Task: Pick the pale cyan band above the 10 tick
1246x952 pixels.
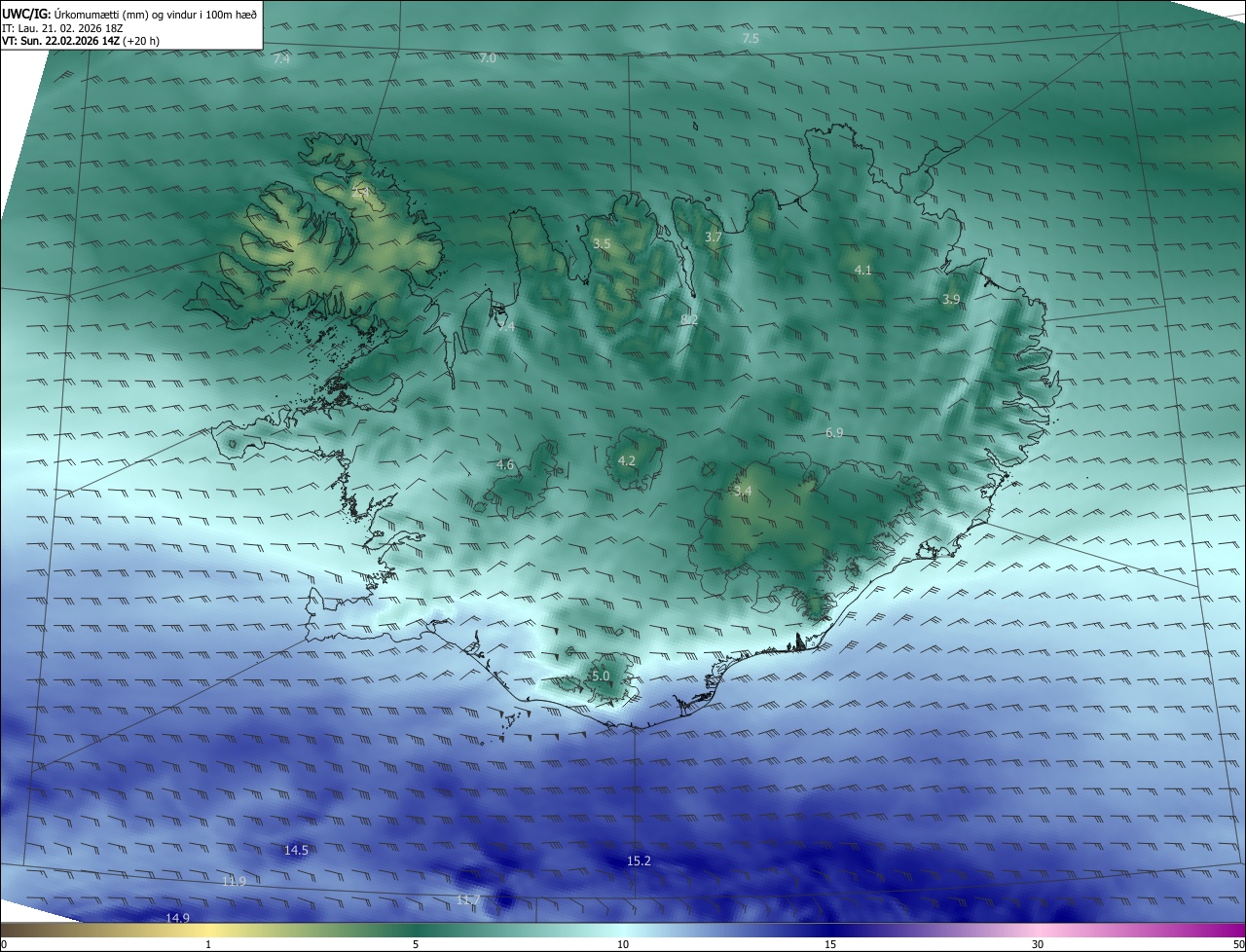Action: point(623,930)
